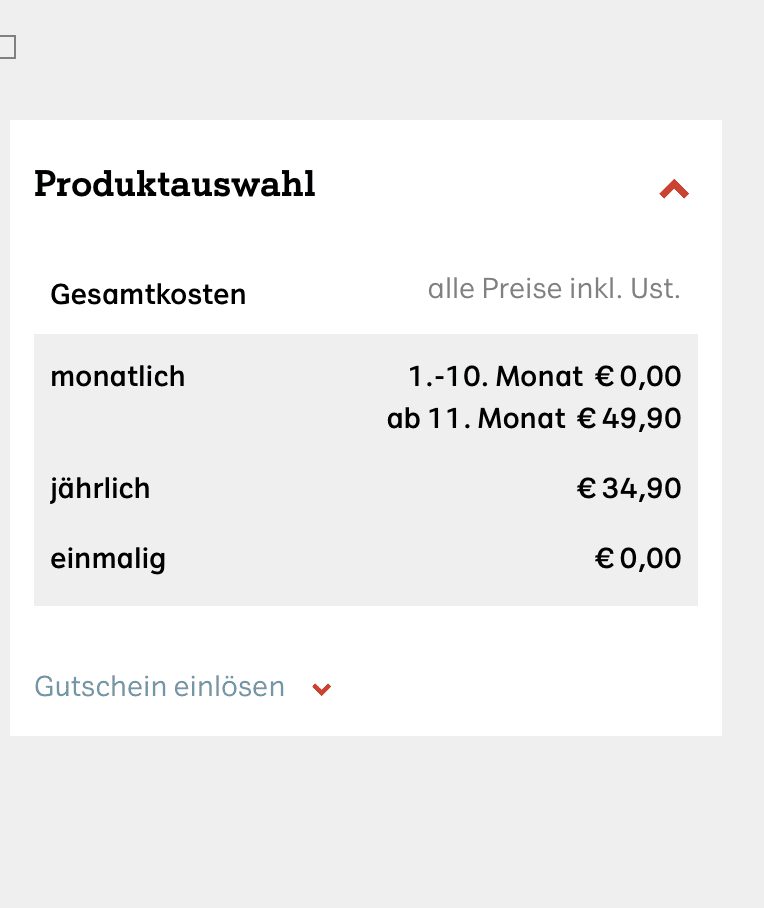Select the 'ab 11. Monat' period text

[x=476, y=418]
